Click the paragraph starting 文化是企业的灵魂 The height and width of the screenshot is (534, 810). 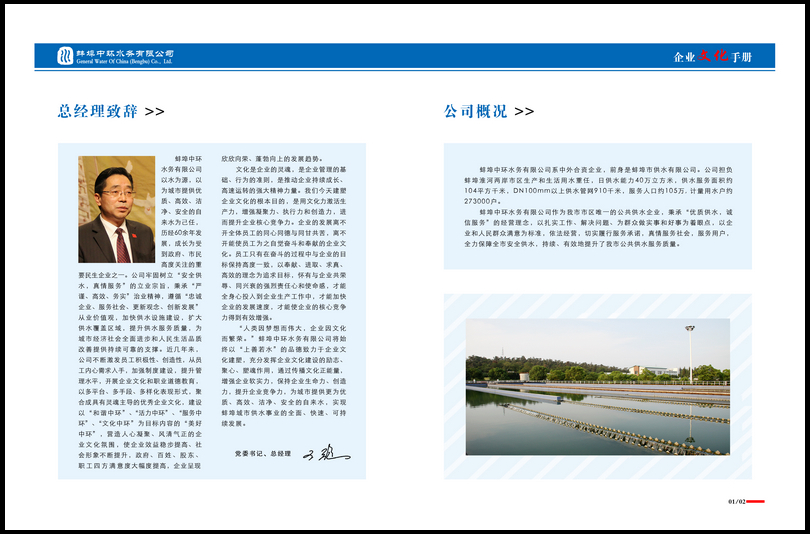(284, 243)
